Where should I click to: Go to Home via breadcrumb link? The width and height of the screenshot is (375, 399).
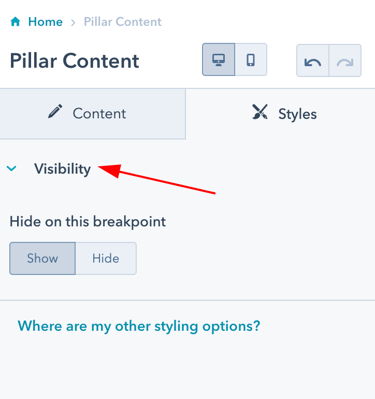coord(45,22)
